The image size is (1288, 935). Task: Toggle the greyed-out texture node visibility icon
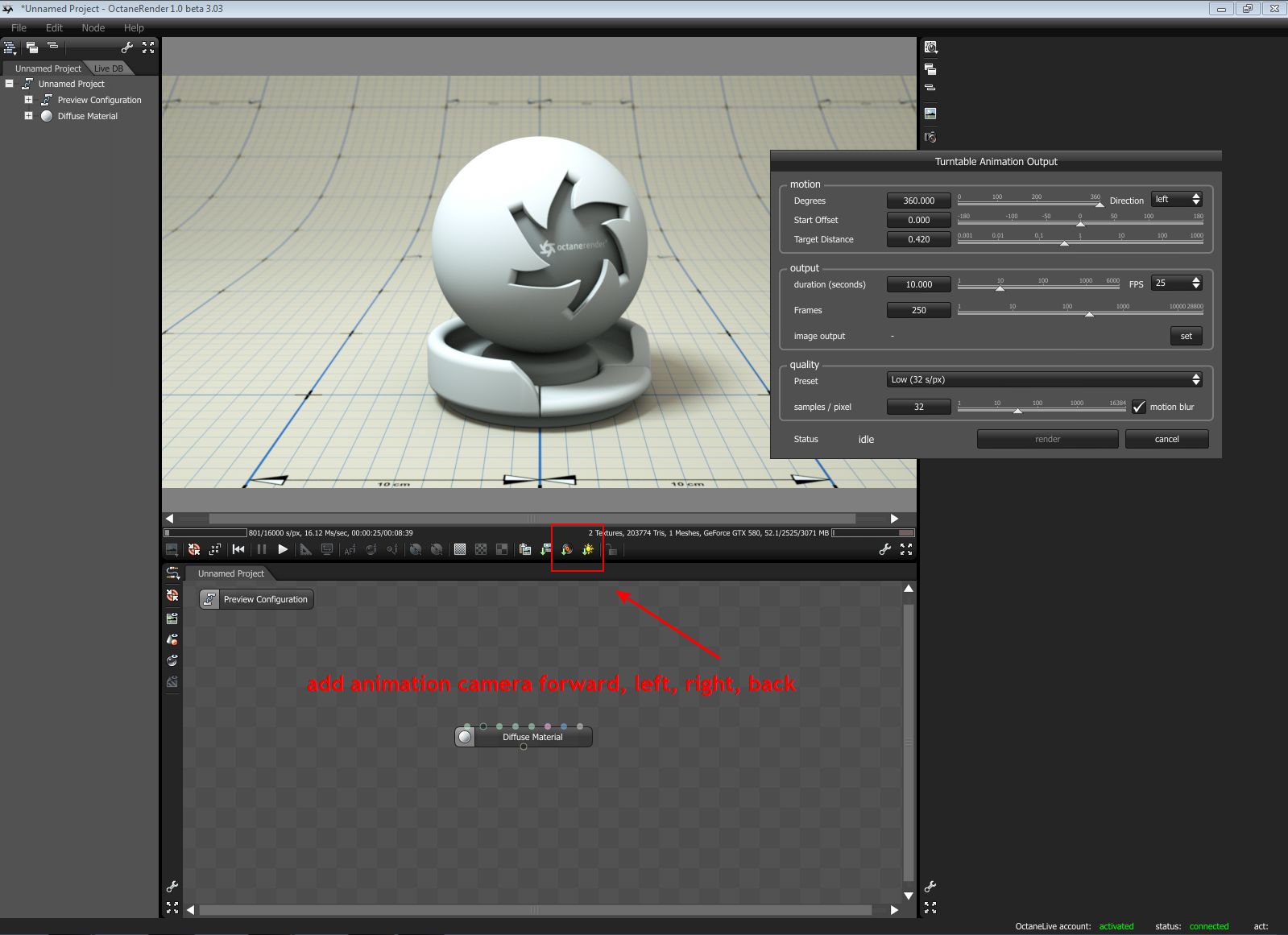pos(172,681)
